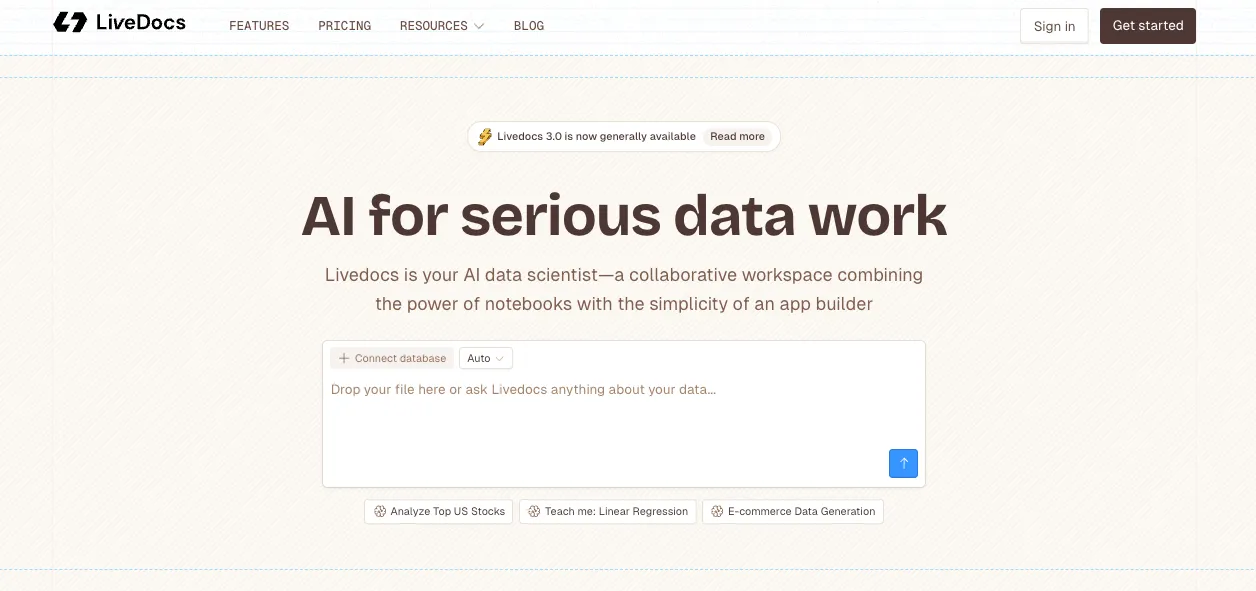Expand the RESOURCES navigation menu
The height and width of the screenshot is (591, 1256).
pos(442,26)
